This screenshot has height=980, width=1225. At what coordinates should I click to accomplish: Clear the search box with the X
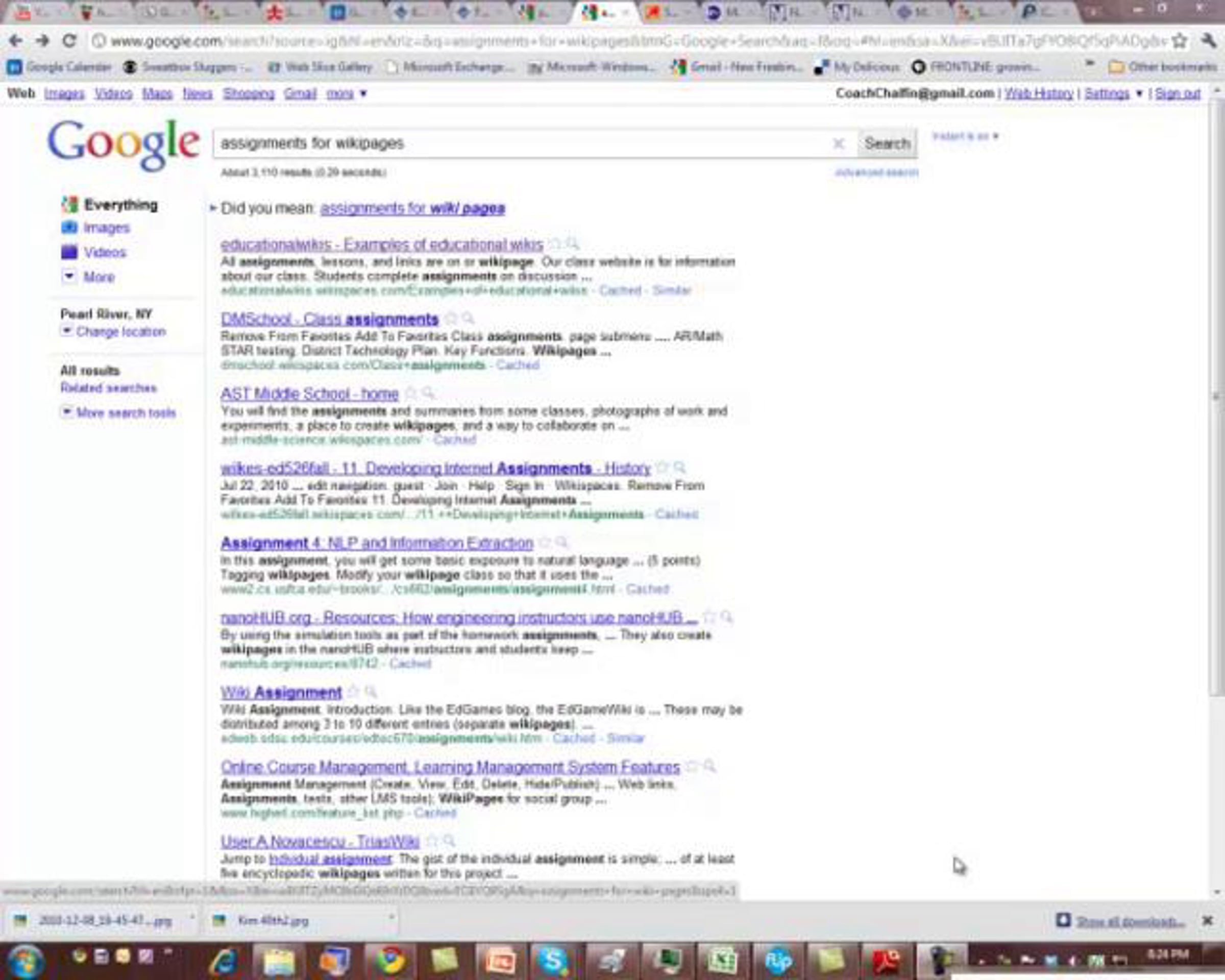tap(839, 144)
